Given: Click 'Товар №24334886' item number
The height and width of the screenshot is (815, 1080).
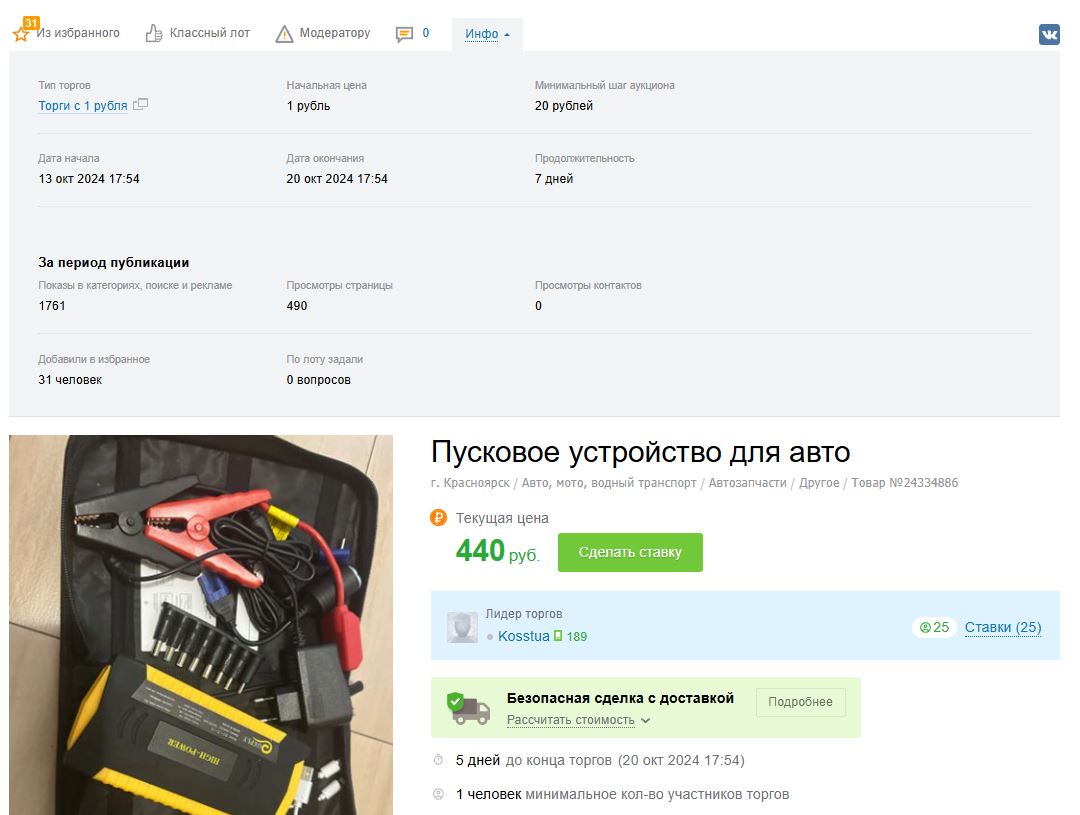Looking at the screenshot, I should pos(904,483).
